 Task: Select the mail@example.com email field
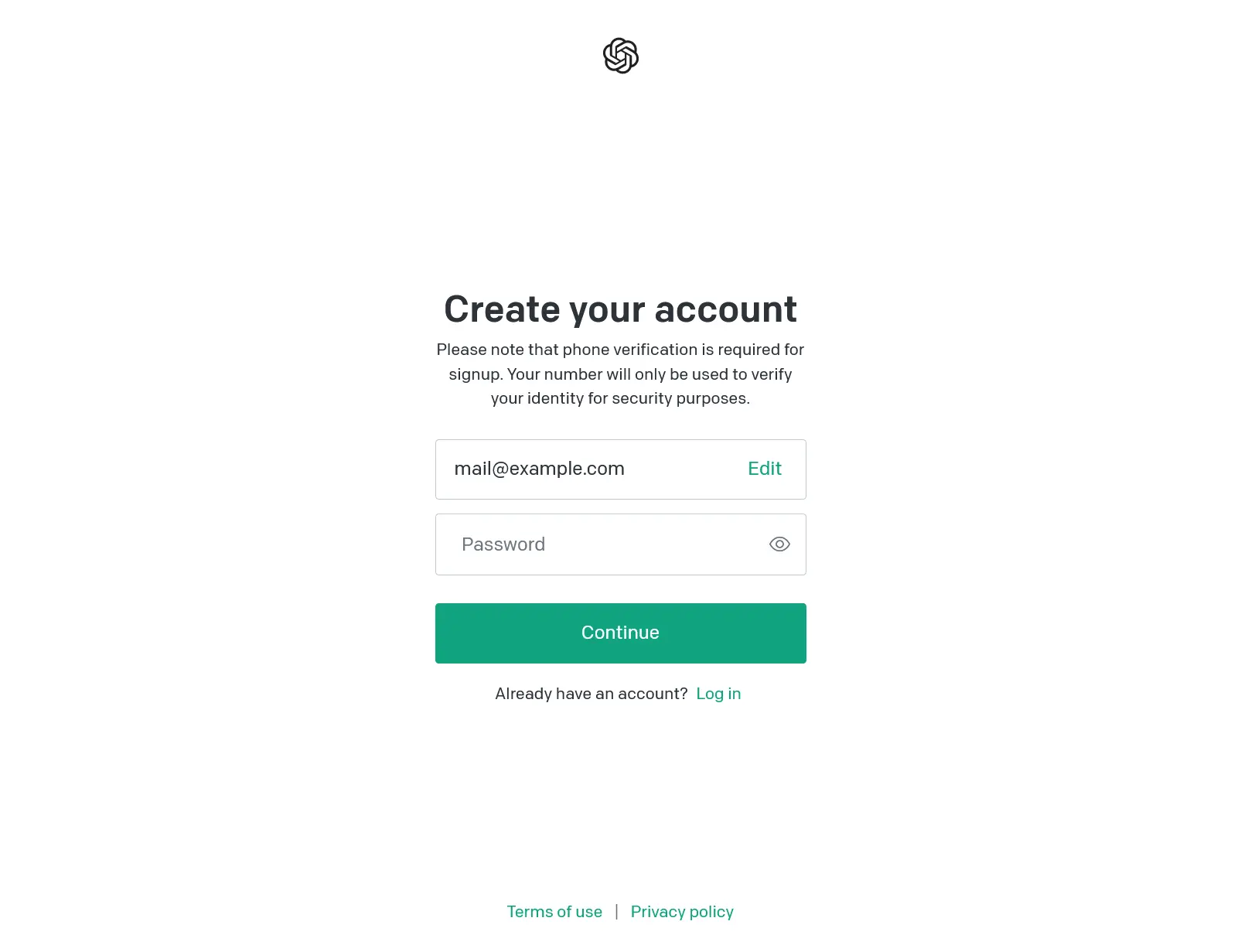point(620,469)
